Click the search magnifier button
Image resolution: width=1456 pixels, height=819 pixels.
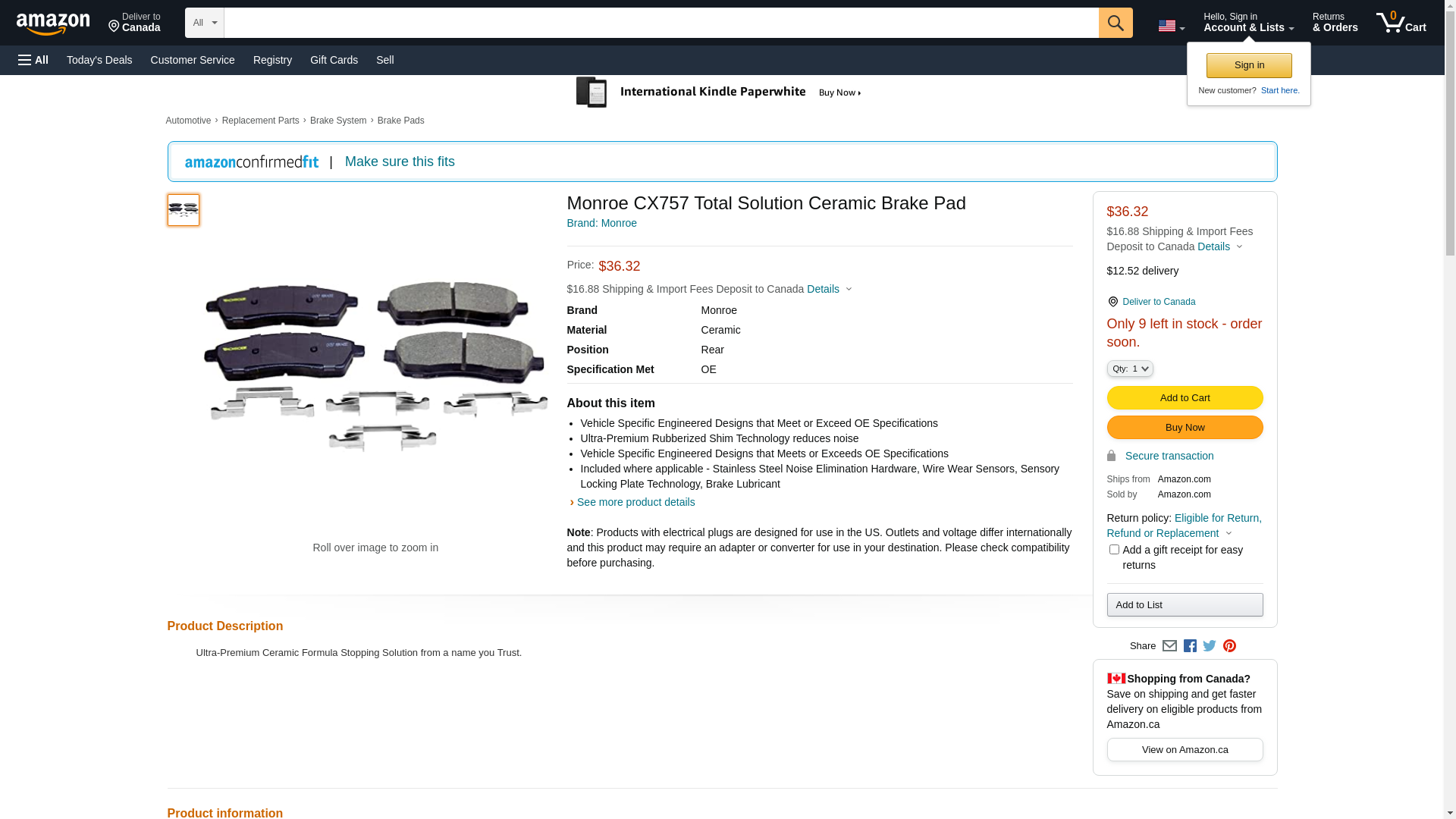click(1115, 23)
